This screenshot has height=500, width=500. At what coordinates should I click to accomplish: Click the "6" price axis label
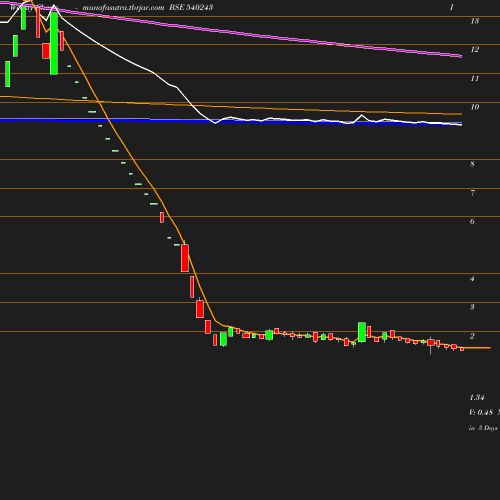tap(472, 221)
